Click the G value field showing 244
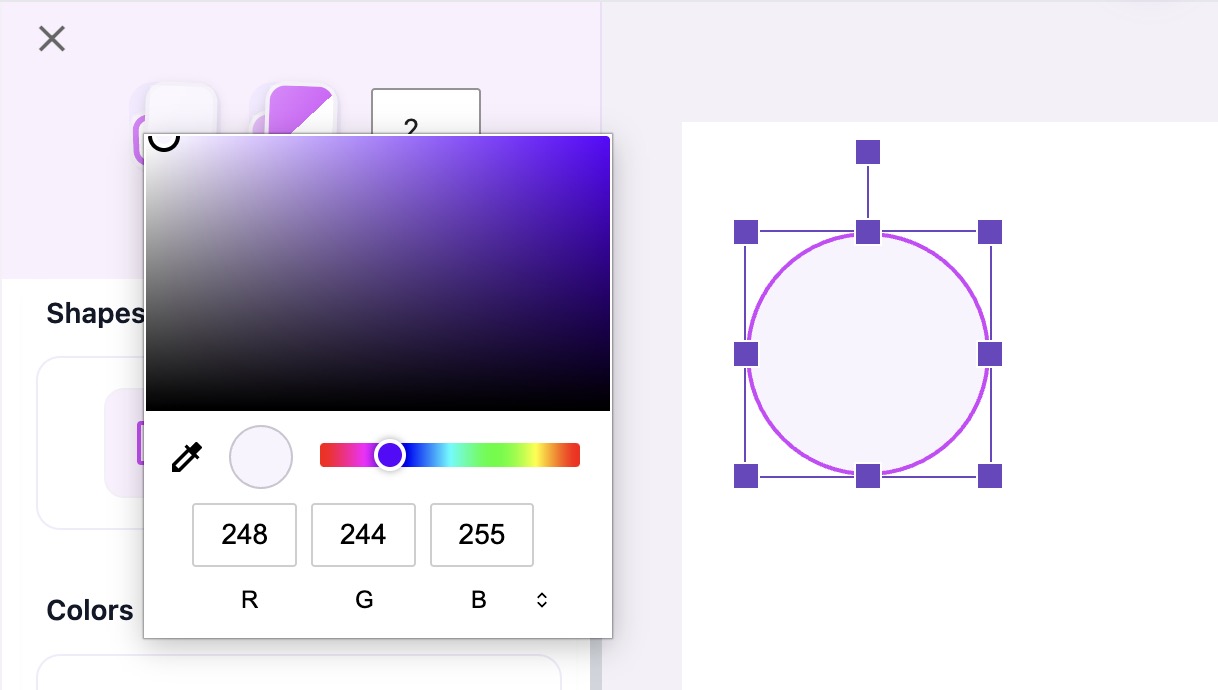The image size is (1218, 690). point(363,535)
